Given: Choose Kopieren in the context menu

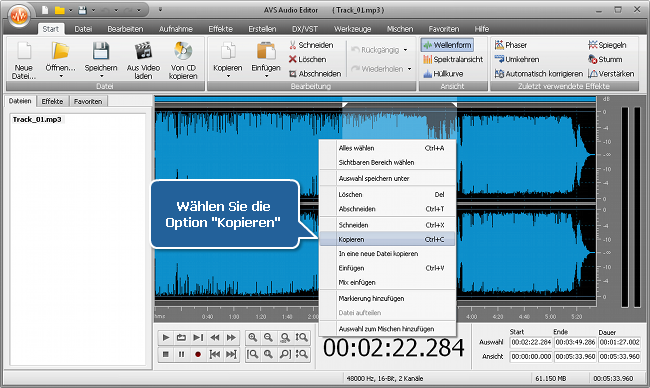Looking at the screenshot, I should coord(387,239).
